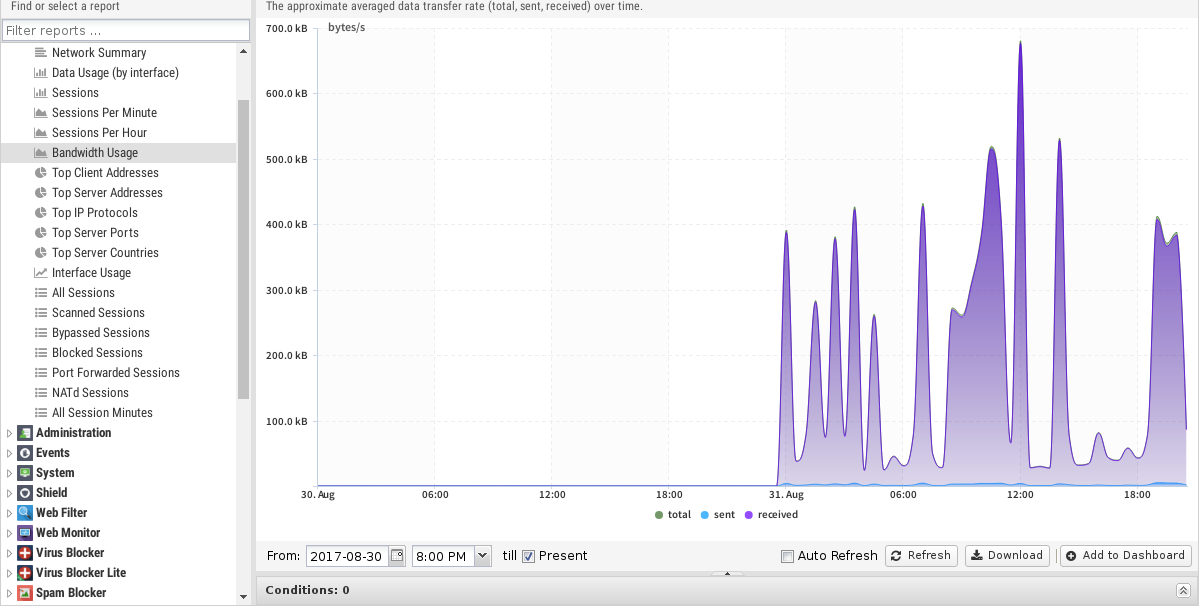
Task: Click the From date field 2017-08-30
Action: click(x=347, y=556)
